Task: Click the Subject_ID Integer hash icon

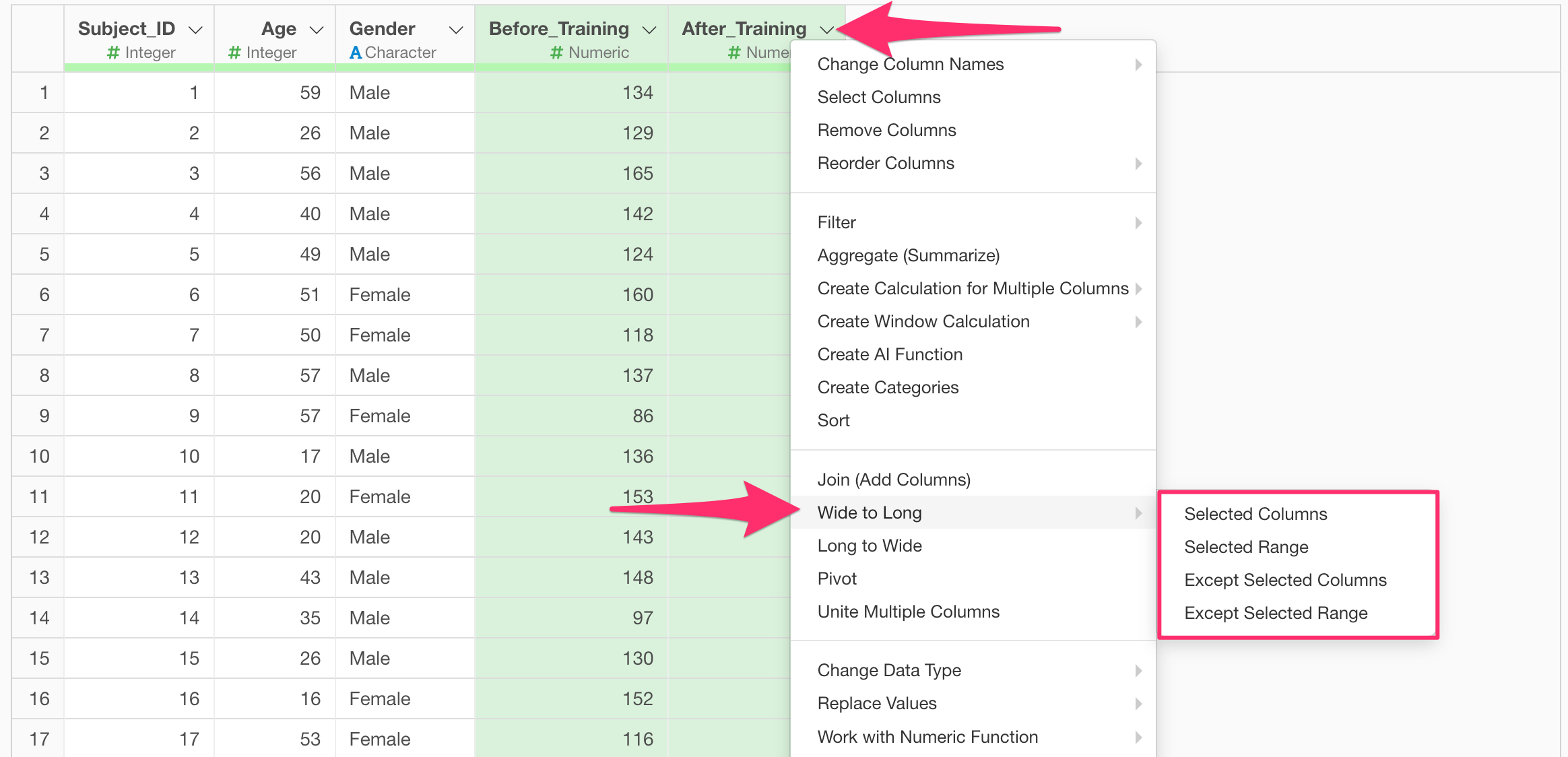Action: tap(113, 53)
